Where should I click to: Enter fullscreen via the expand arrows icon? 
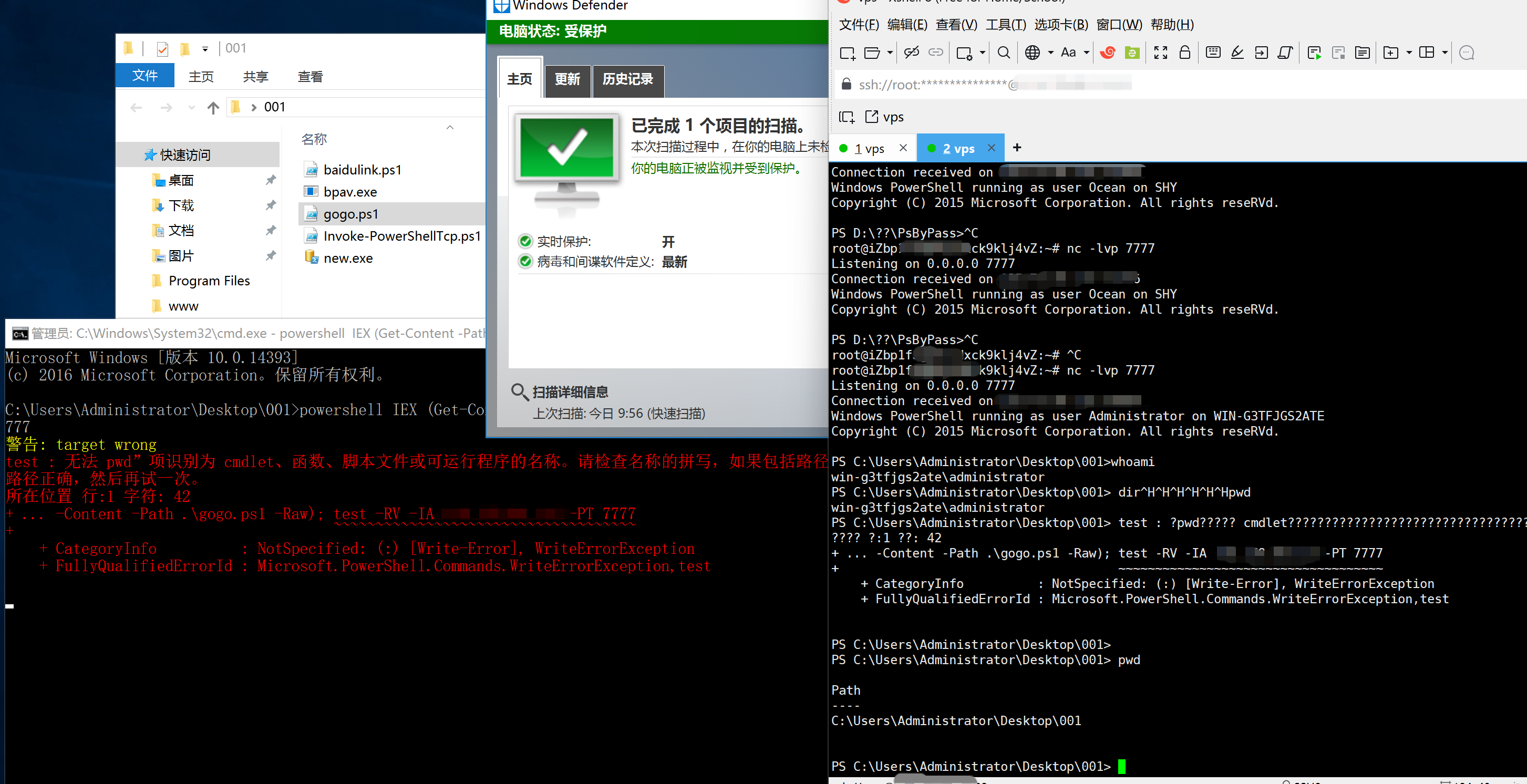click(x=1160, y=53)
